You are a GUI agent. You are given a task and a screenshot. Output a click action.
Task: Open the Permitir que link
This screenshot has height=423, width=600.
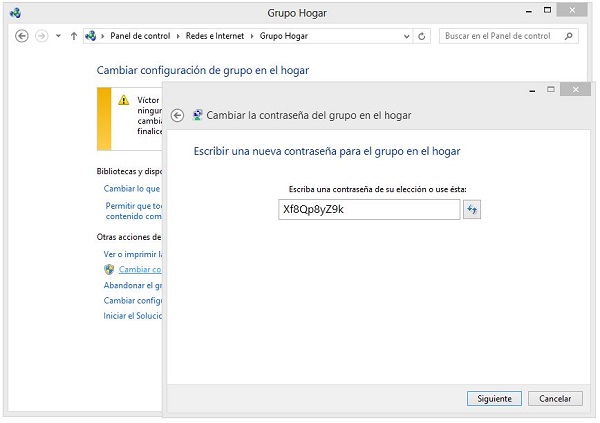(x=134, y=211)
